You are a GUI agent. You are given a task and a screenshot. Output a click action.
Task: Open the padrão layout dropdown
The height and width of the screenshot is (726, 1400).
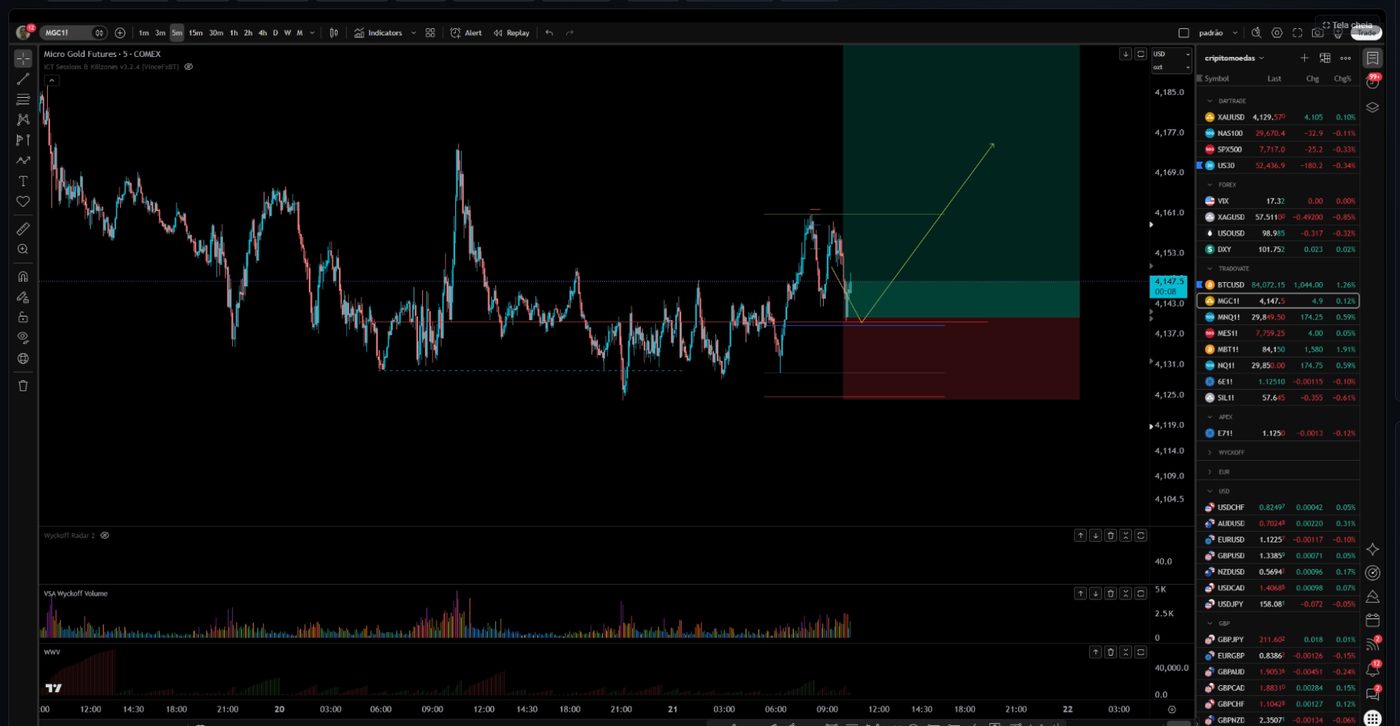pos(1218,33)
